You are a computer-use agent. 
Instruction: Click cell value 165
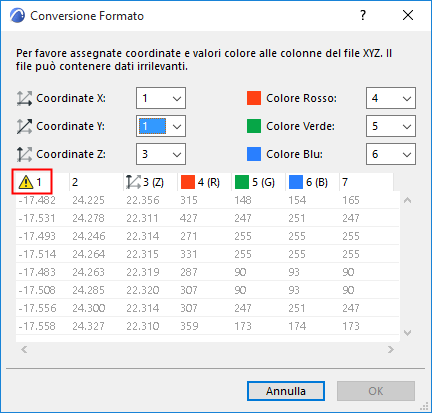pyautogui.click(x=351, y=200)
